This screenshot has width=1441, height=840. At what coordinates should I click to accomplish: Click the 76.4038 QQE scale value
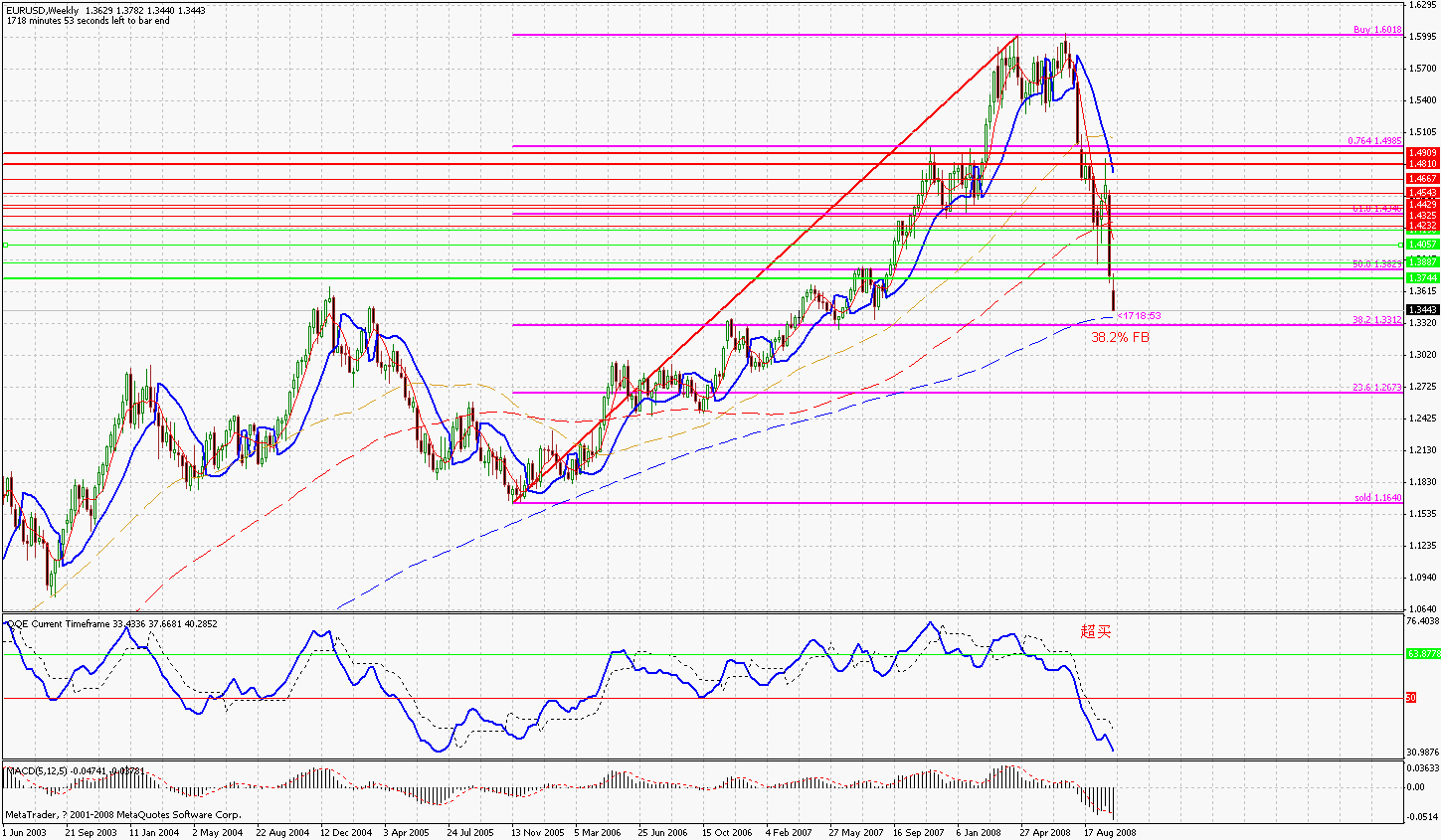(x=1423, y=621)
